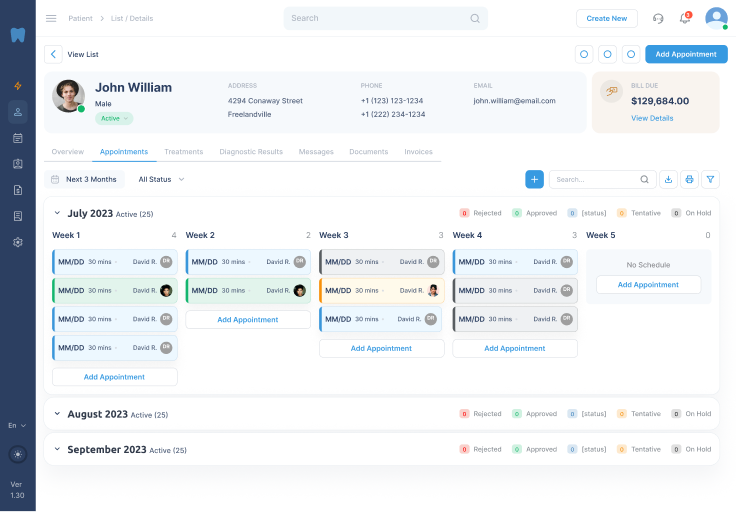Click the print icon in appointments toolbar

pyautogui.click(x=689, y=179)
